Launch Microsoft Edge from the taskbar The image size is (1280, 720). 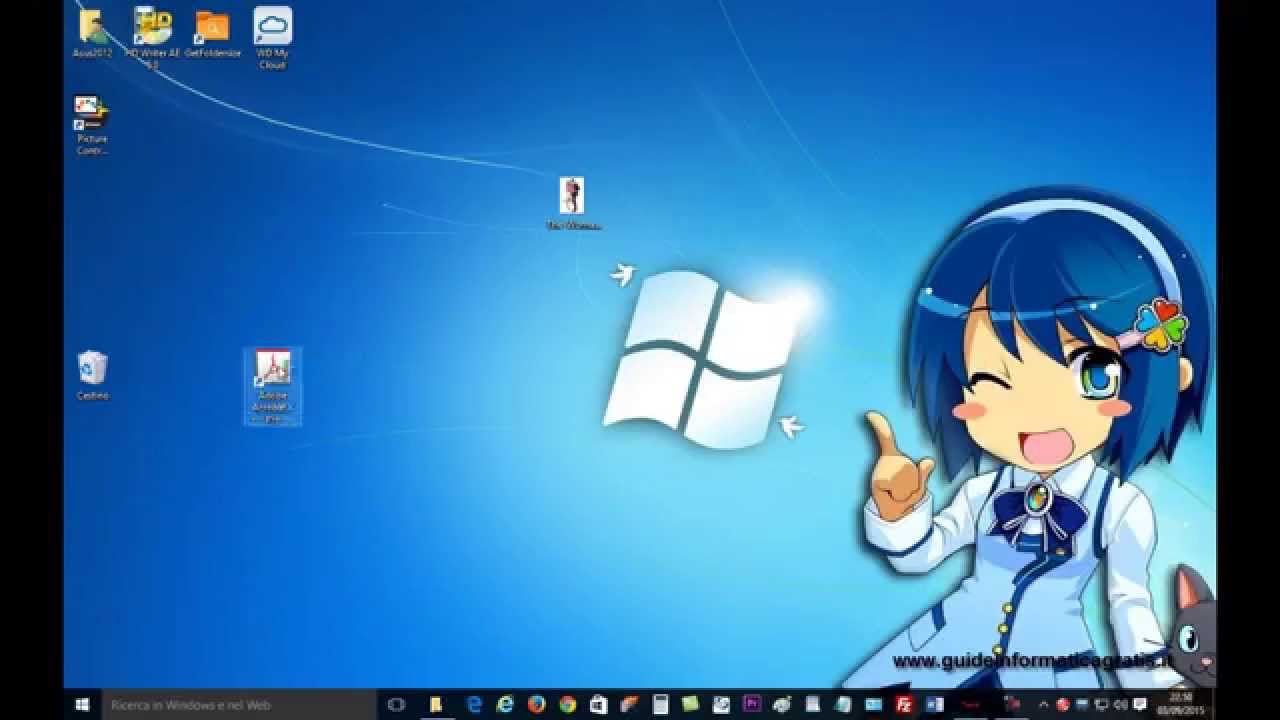click(474, 705)
